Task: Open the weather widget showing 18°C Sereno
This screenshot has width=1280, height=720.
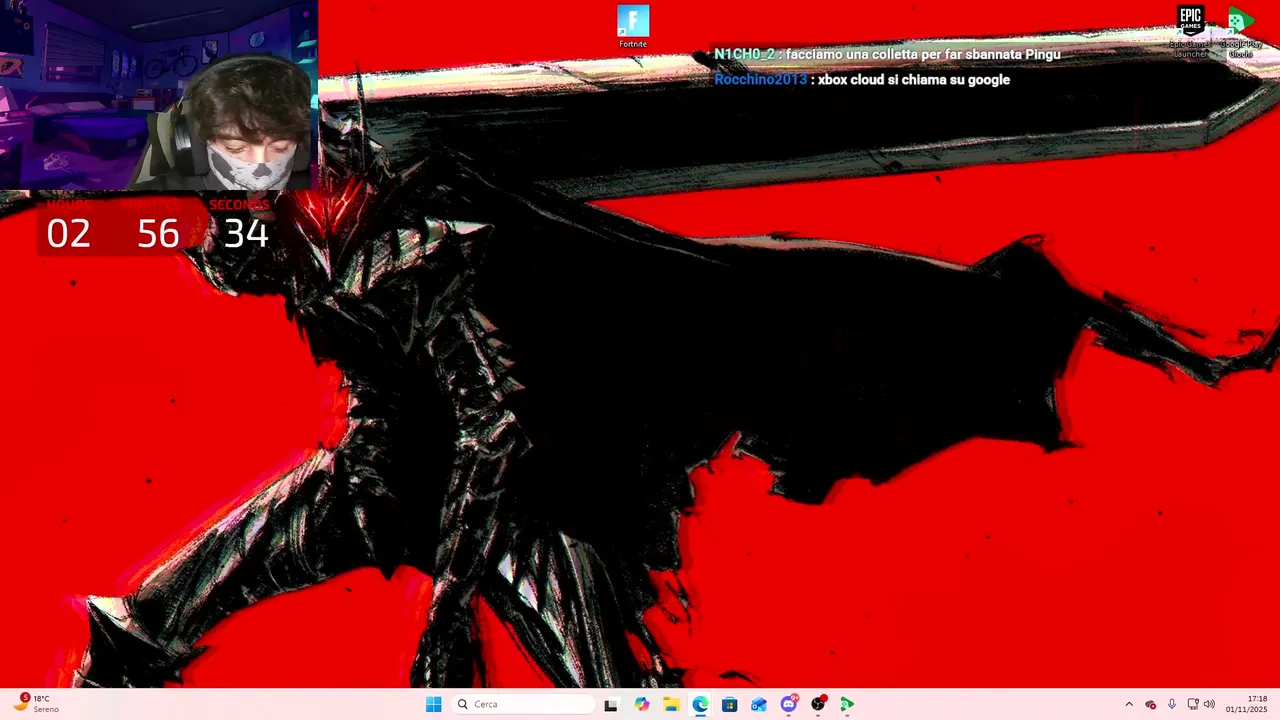Action: click(36, 704)
